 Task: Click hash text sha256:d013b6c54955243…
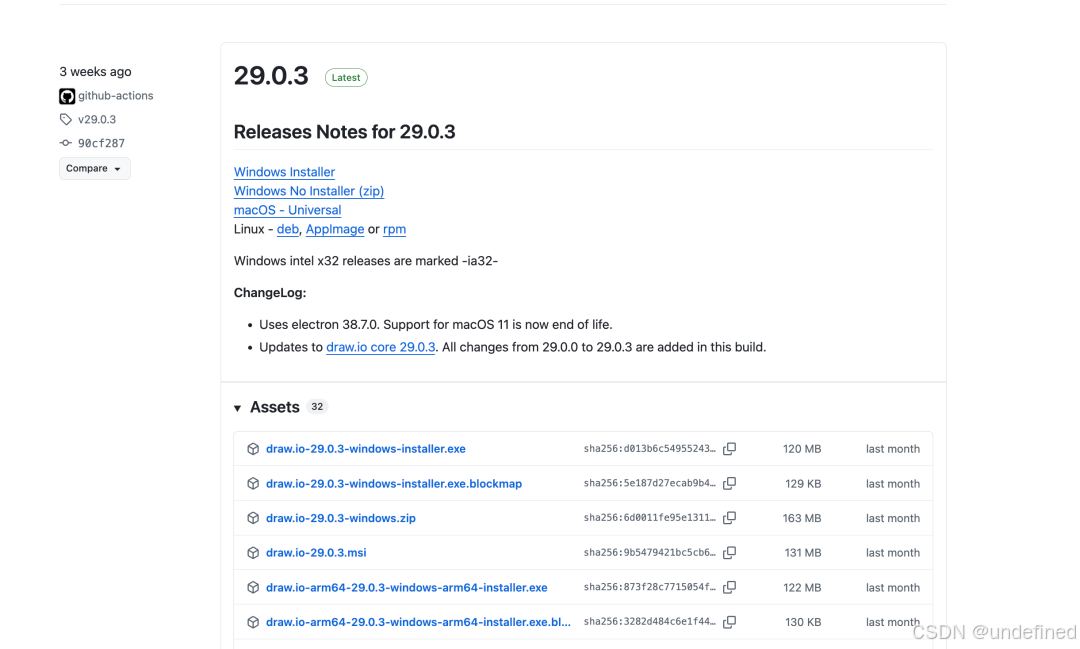point(650,449)
